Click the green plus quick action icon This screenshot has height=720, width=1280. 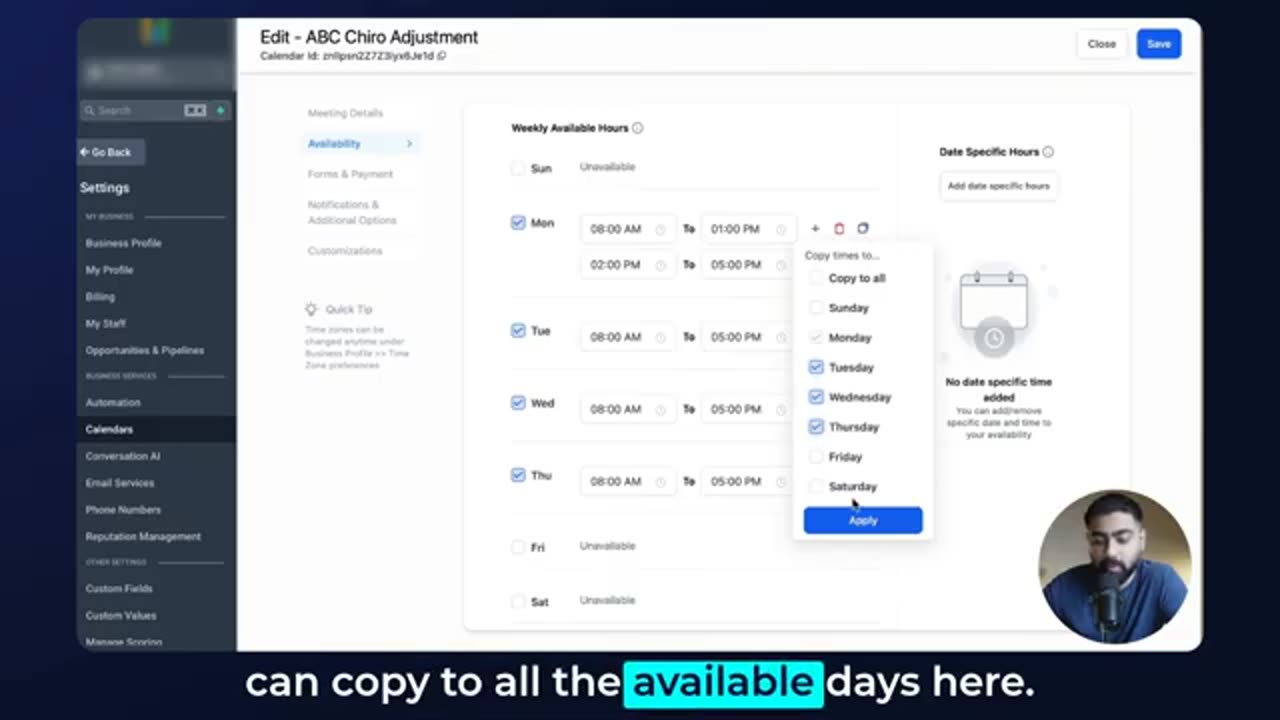pyautogui.click(x=220, y=110)
